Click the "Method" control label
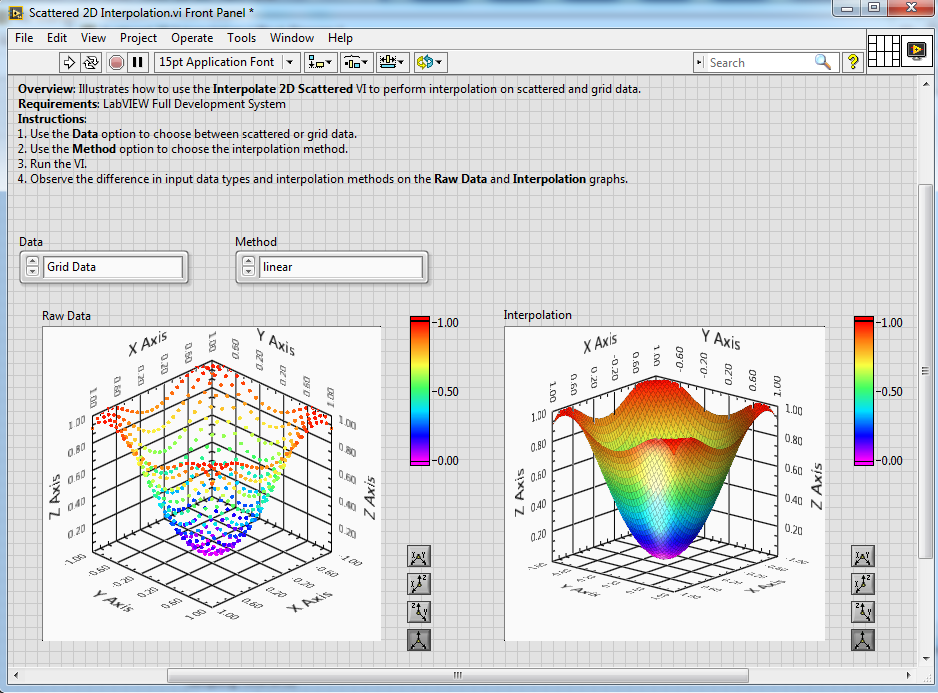 pyautogui.click(x=256, y=242)
